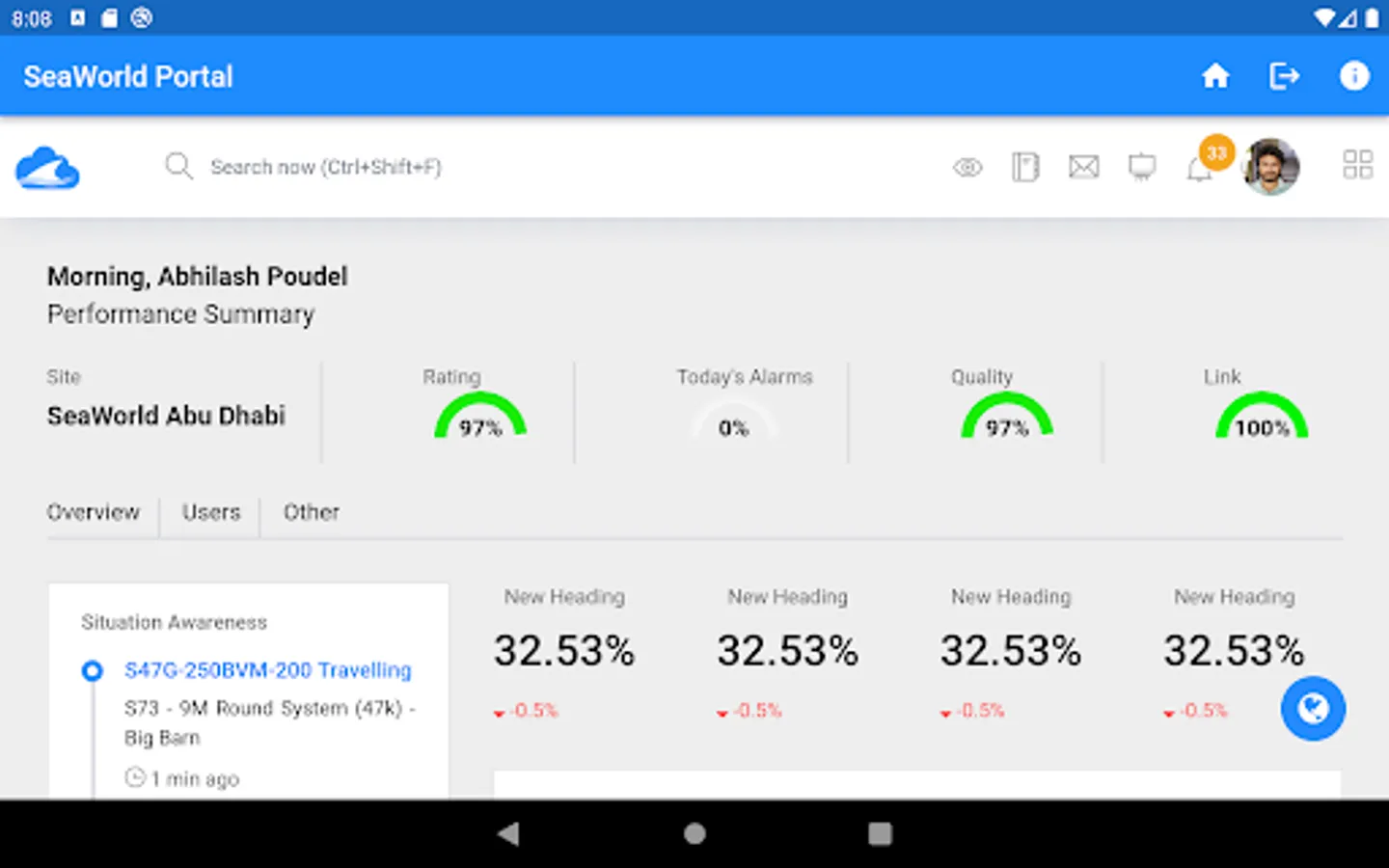This screenshot has height=868, width=1389.
Task: Tap the blue globe floating button
Action: pyautogui.click(x=1313, y=709)
